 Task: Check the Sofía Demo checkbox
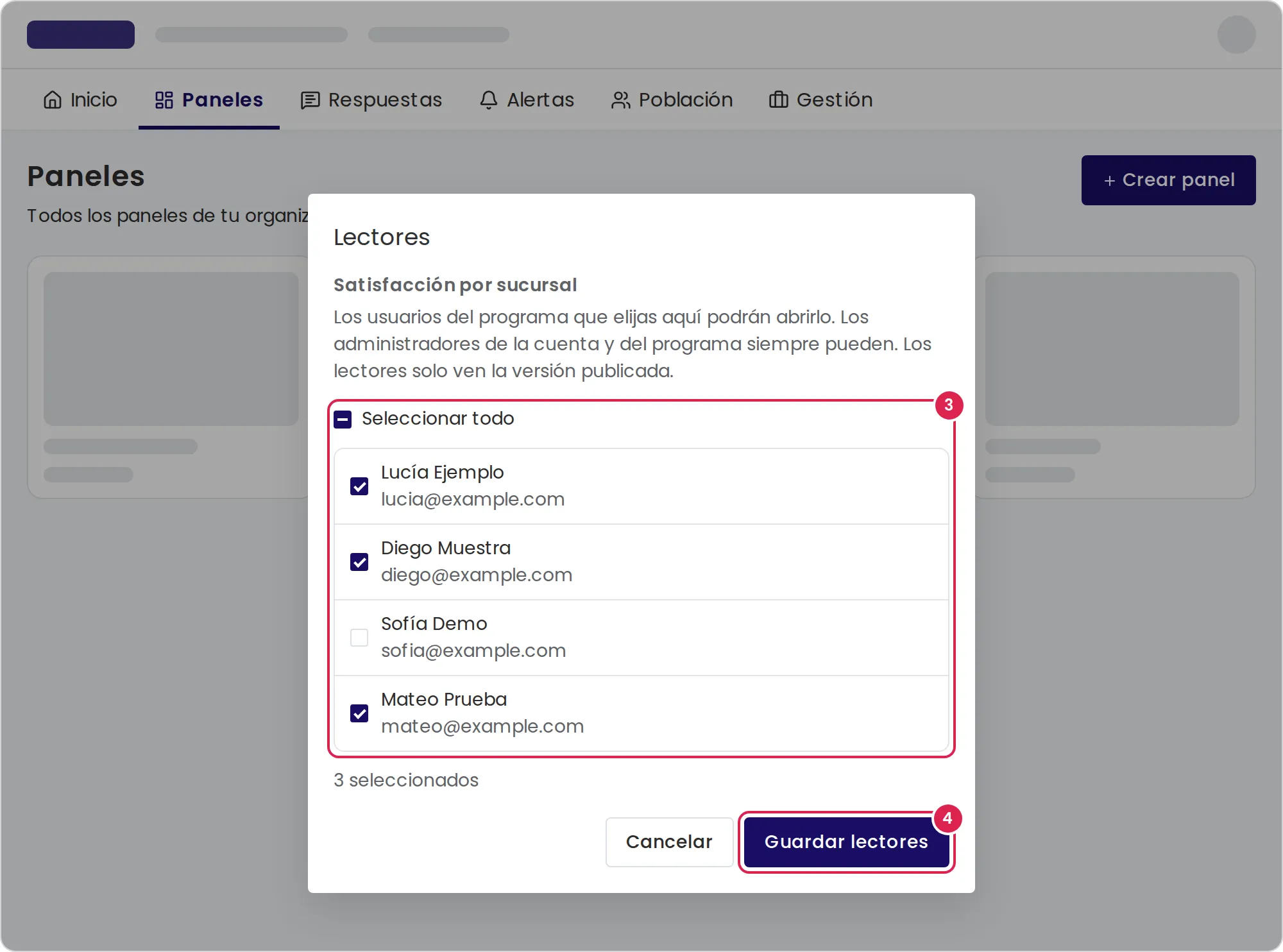359,638
